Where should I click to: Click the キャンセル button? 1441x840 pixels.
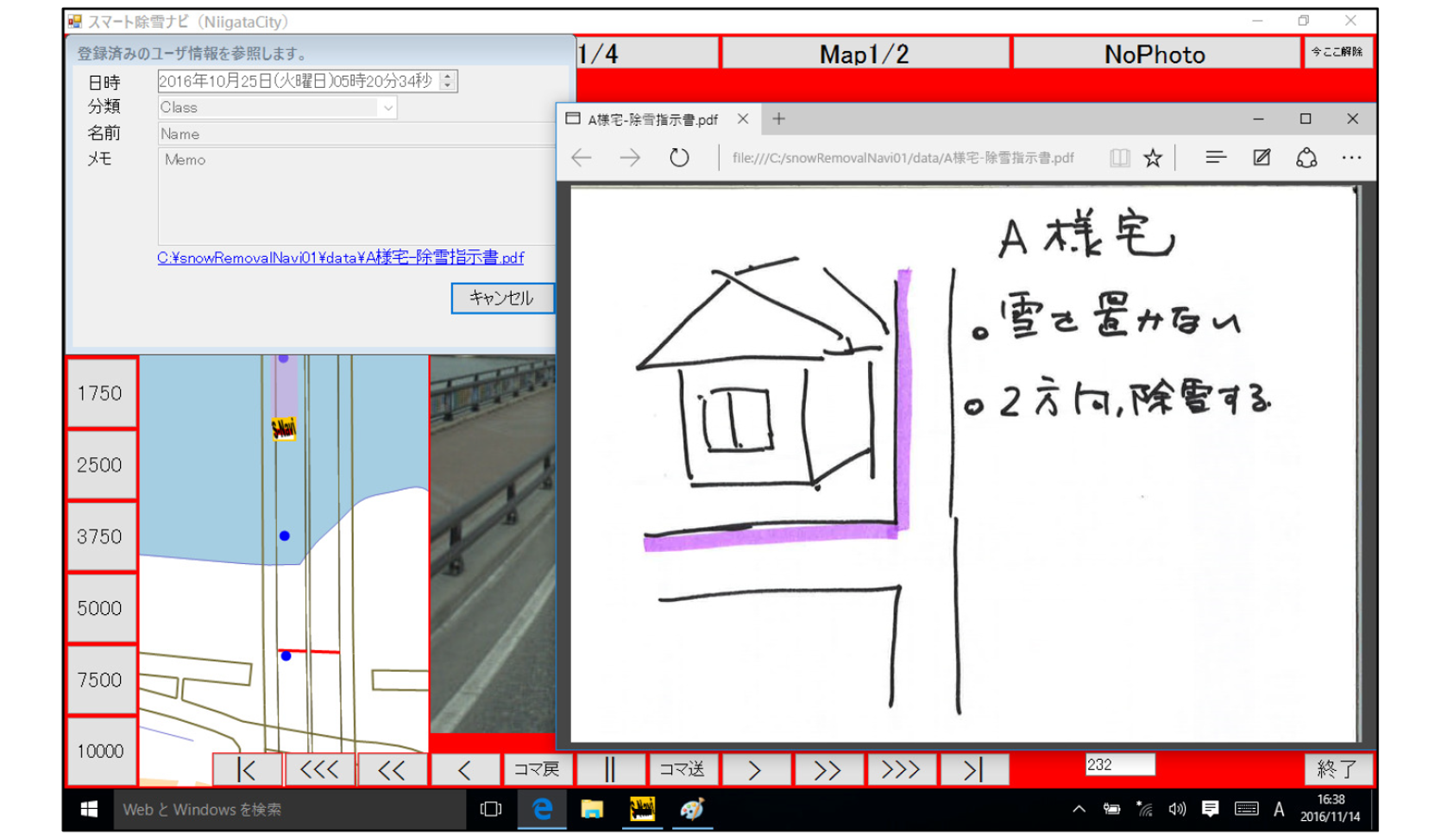click(502, 298)
